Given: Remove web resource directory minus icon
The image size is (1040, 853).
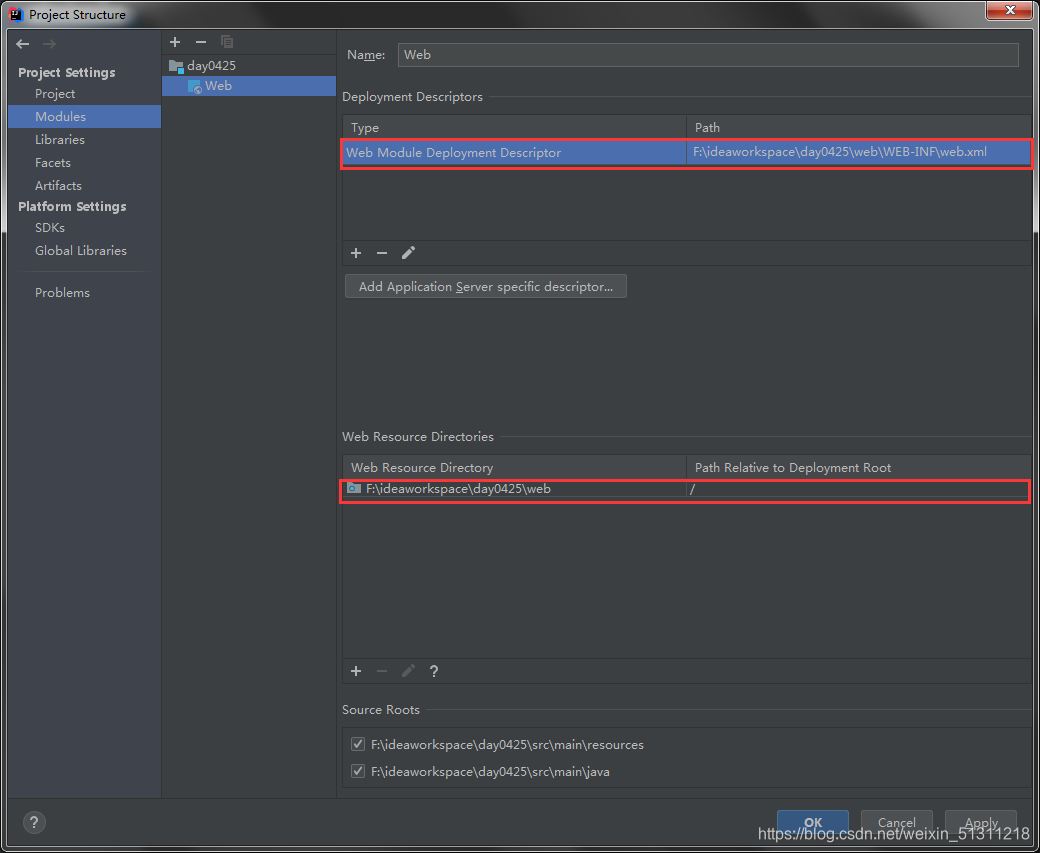Looking at the screenshot, I should (x=382, y=671).
